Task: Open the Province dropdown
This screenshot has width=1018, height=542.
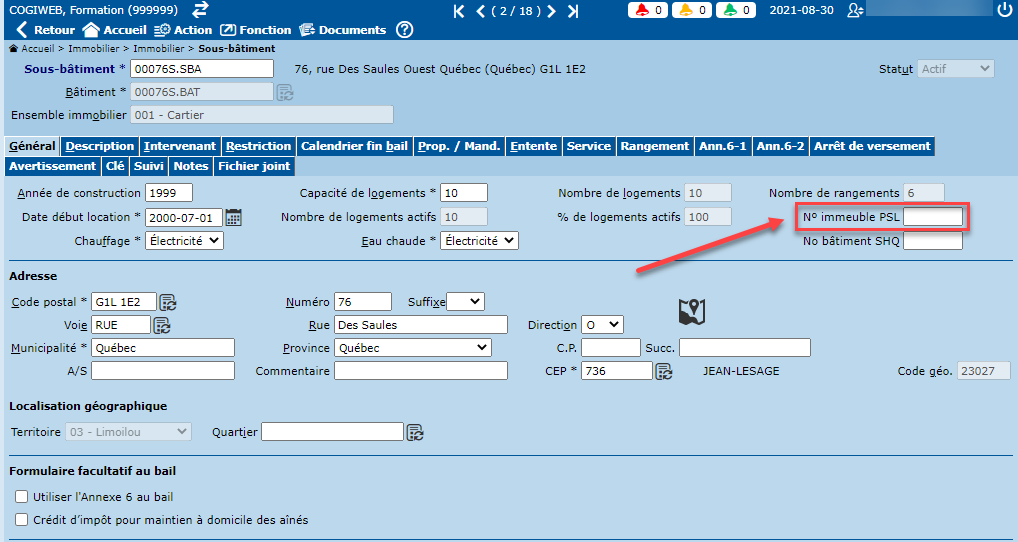Action: [x=412, y=348]
